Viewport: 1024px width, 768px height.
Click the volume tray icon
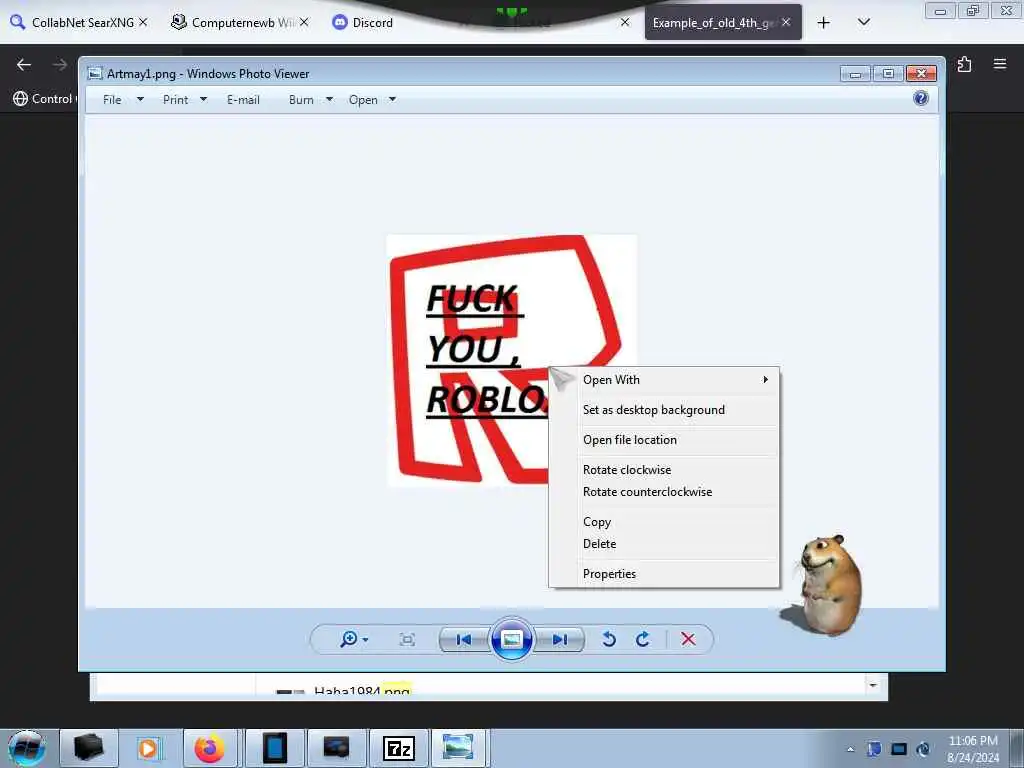923,748
